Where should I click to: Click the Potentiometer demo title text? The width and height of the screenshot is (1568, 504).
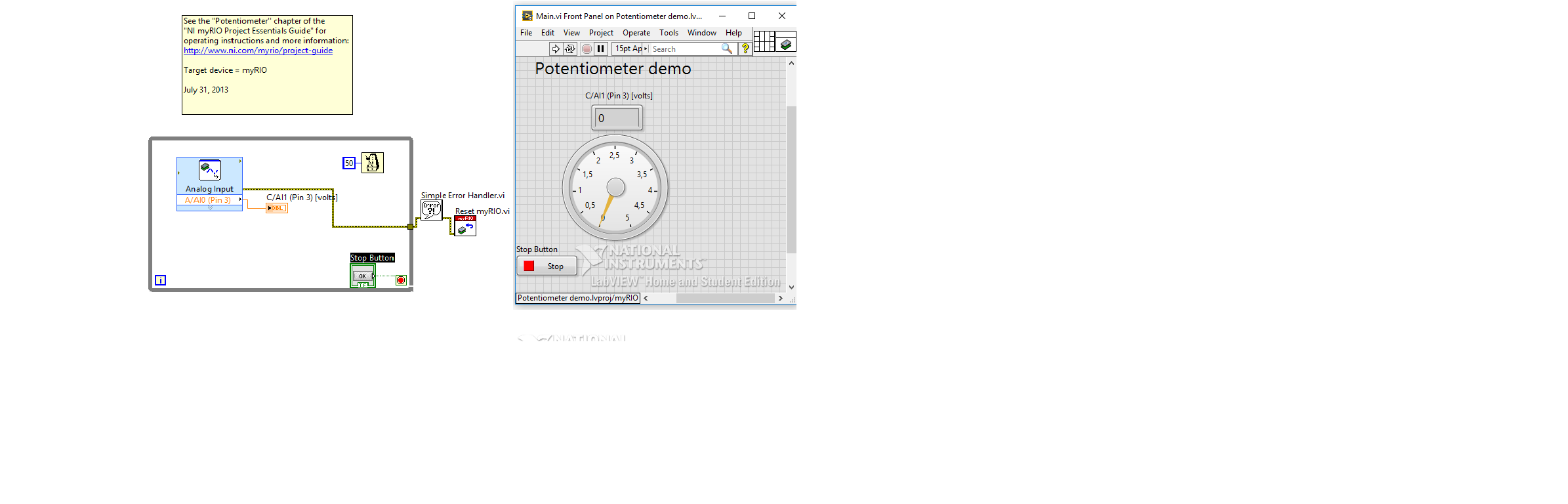pyautogui.click(x=613, y=69)
